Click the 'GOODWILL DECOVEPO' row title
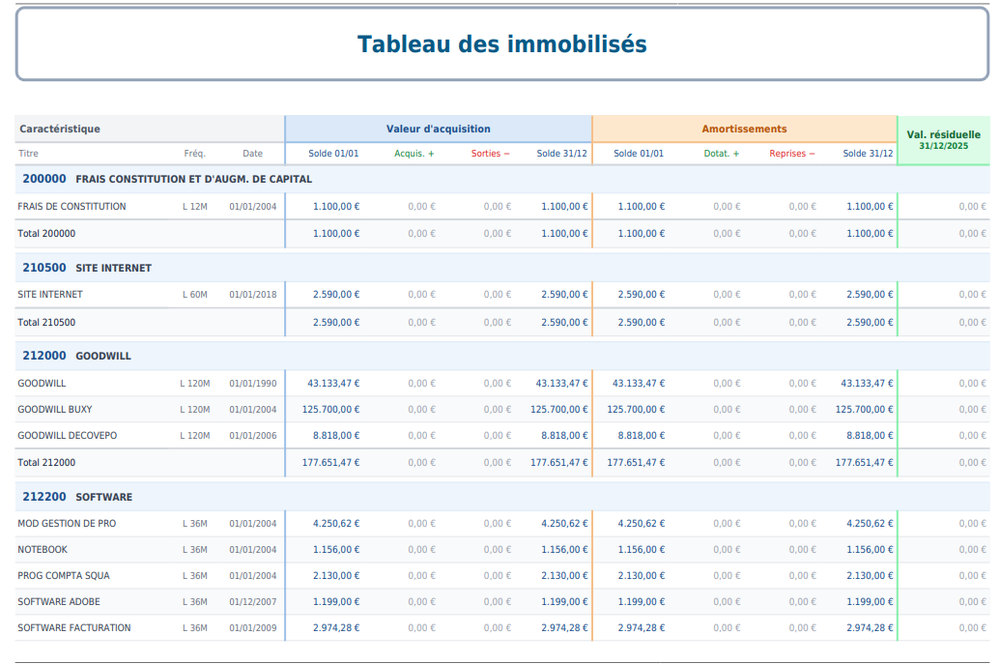Viewport: 1000px width, 664px height. click(x=67, y=436)
